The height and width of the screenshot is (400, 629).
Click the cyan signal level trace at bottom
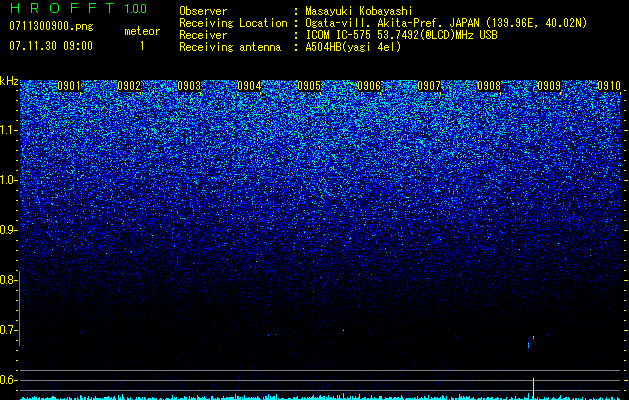(x=320, y=397)
